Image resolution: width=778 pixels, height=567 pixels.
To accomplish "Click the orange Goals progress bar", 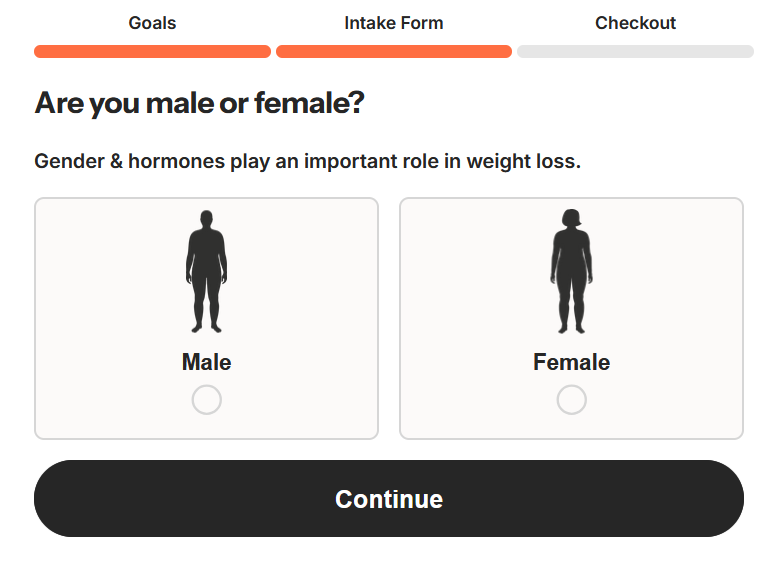I will pos(152,51).
